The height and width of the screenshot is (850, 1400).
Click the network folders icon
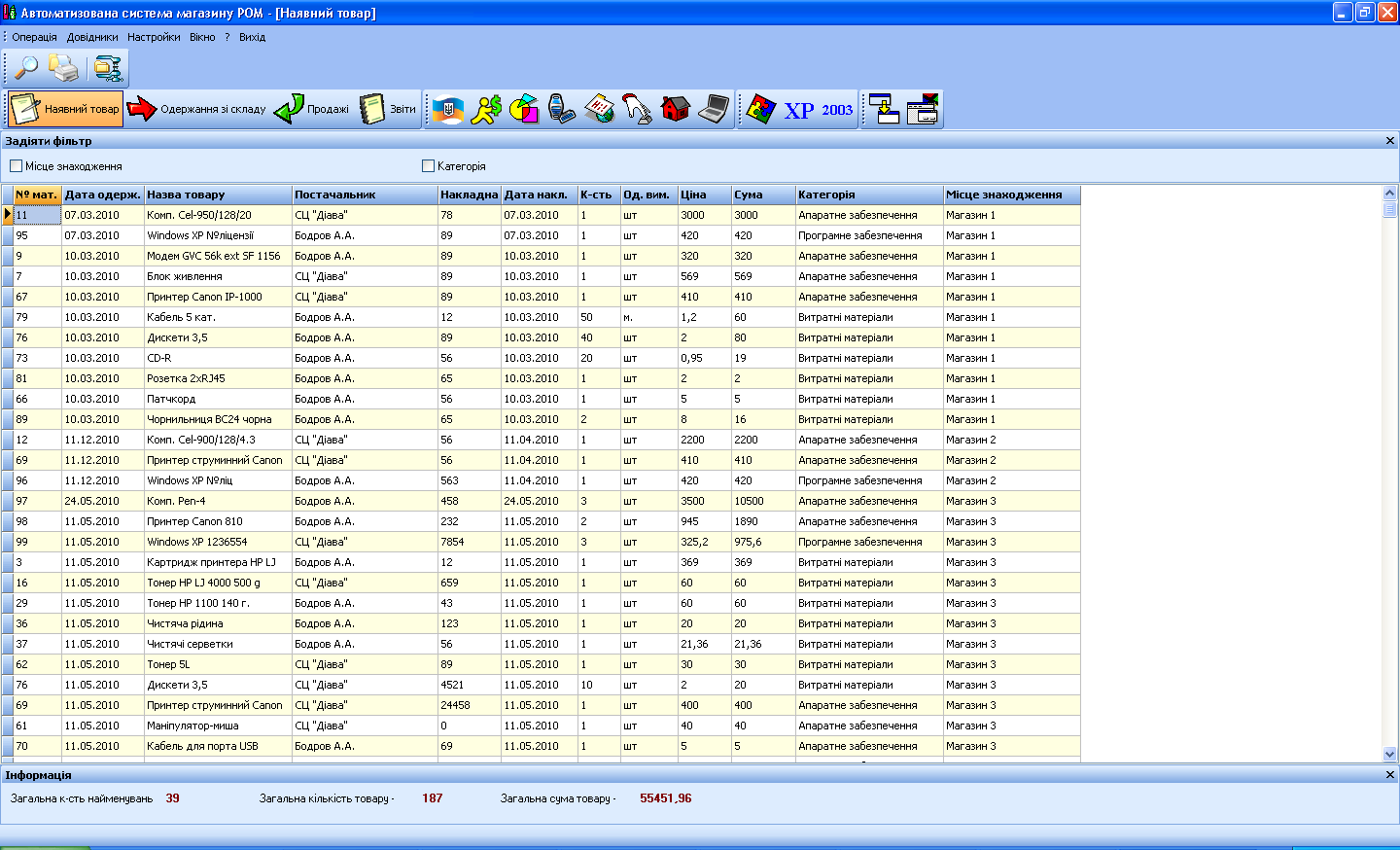coord(108,68)
